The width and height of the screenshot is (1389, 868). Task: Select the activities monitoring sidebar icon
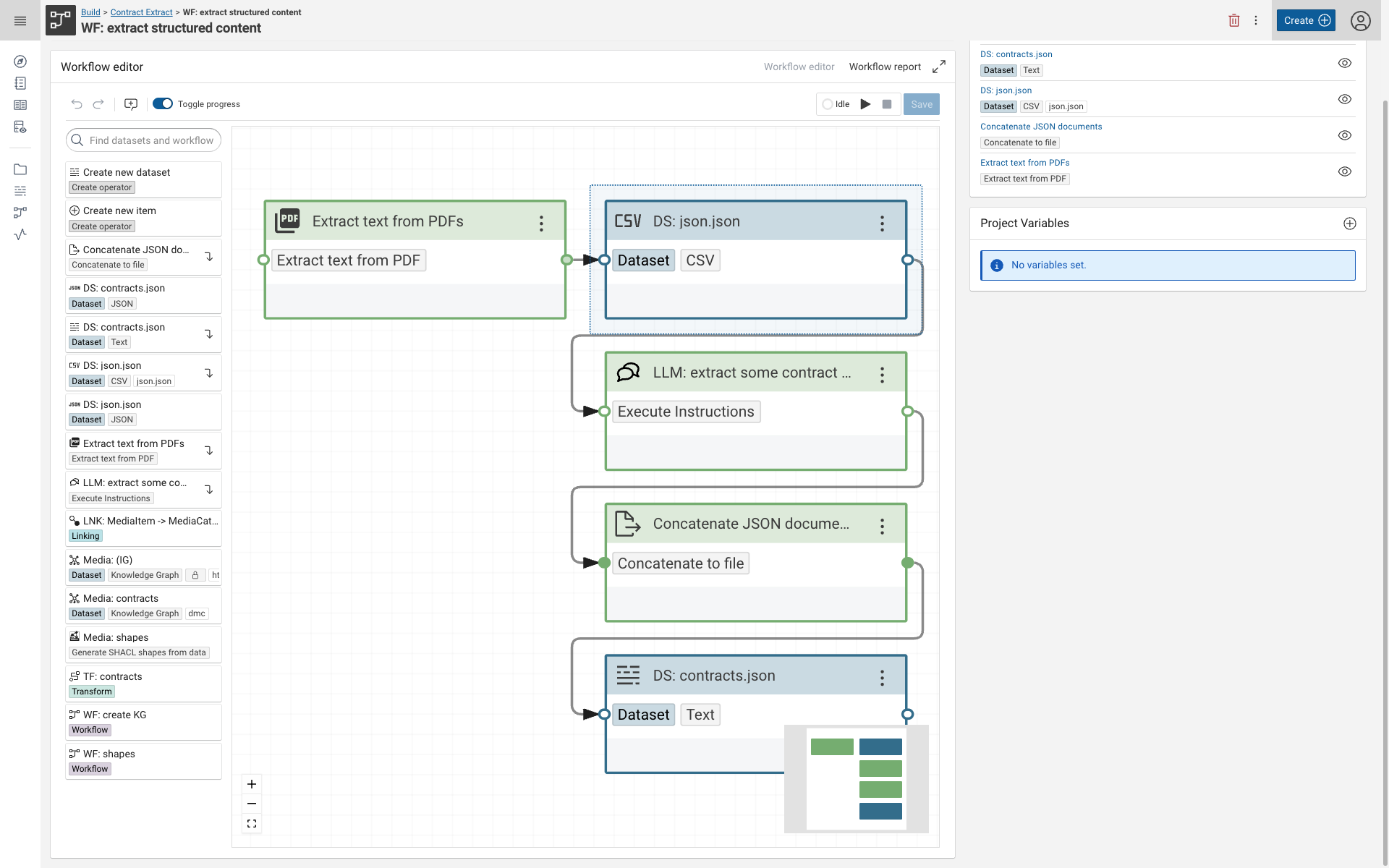coord(20,234)
